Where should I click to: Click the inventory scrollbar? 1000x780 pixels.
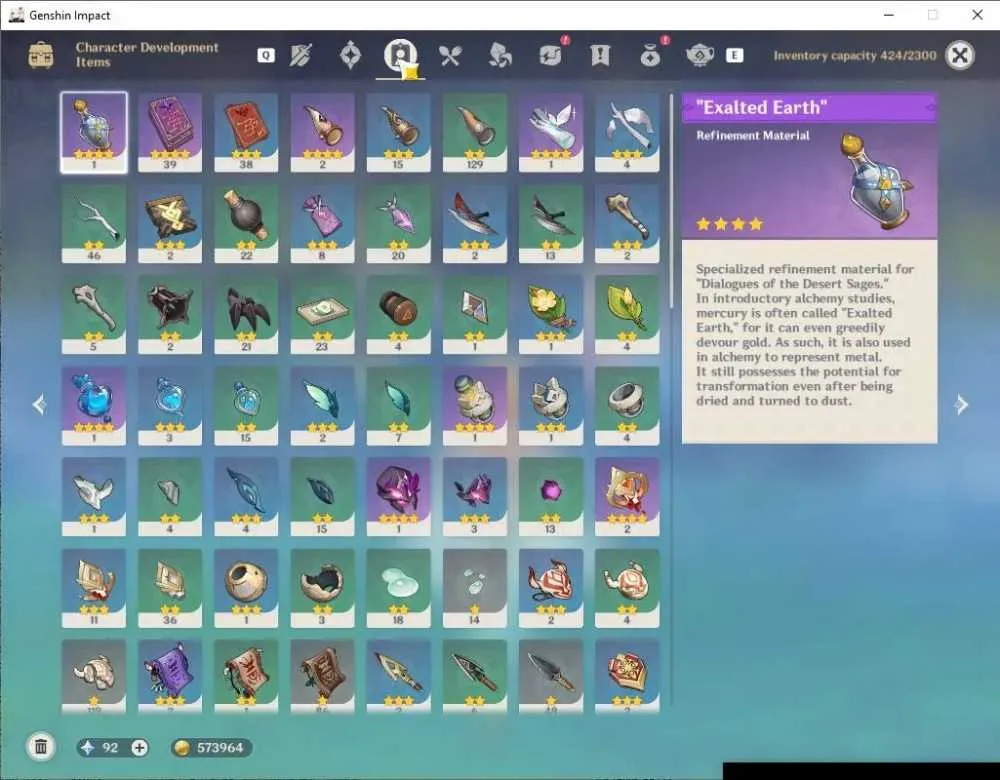tap(672, 201)
